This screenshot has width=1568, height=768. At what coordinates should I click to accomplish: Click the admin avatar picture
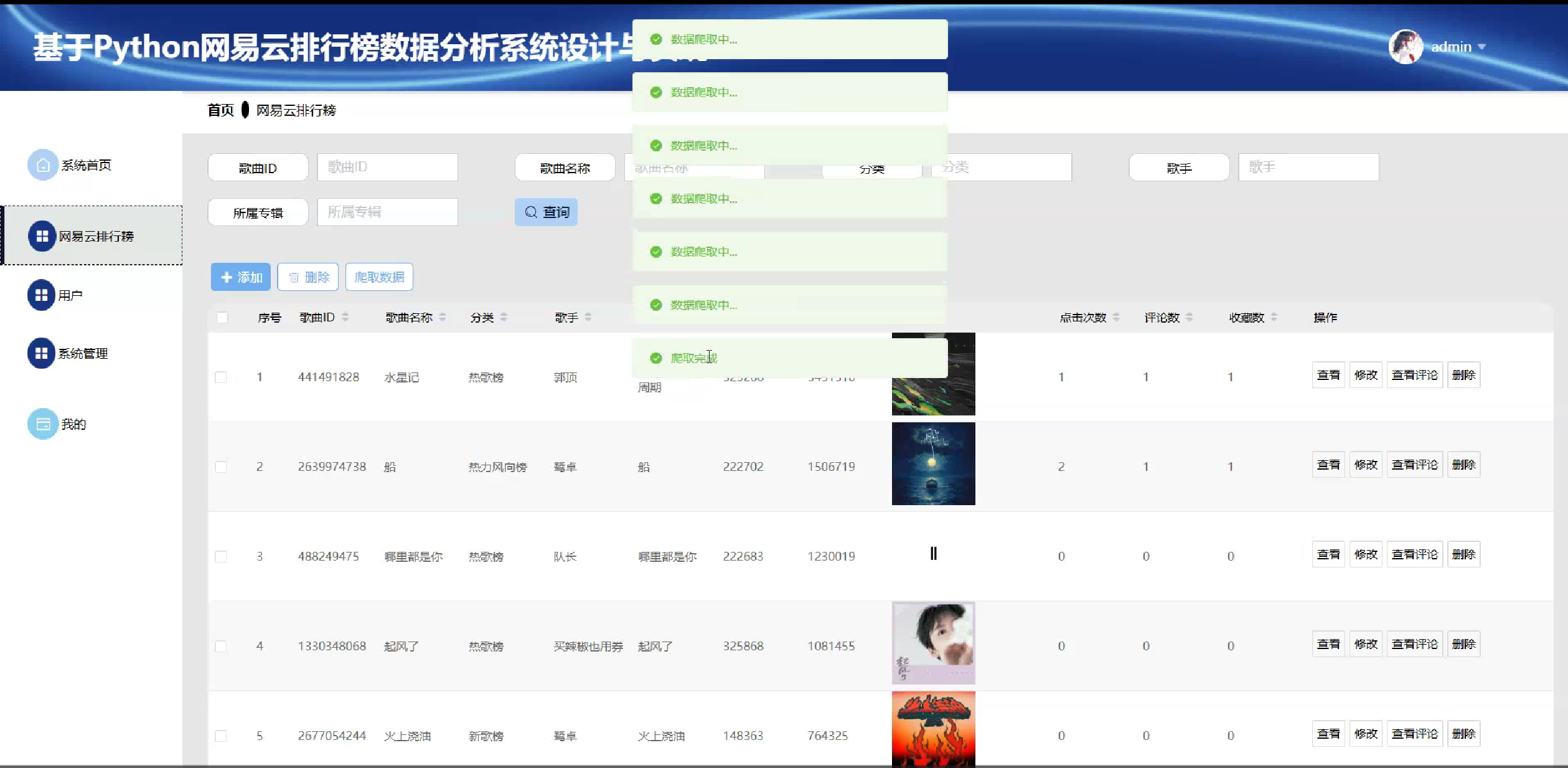pyautogui.click(x=1405, y=47)
